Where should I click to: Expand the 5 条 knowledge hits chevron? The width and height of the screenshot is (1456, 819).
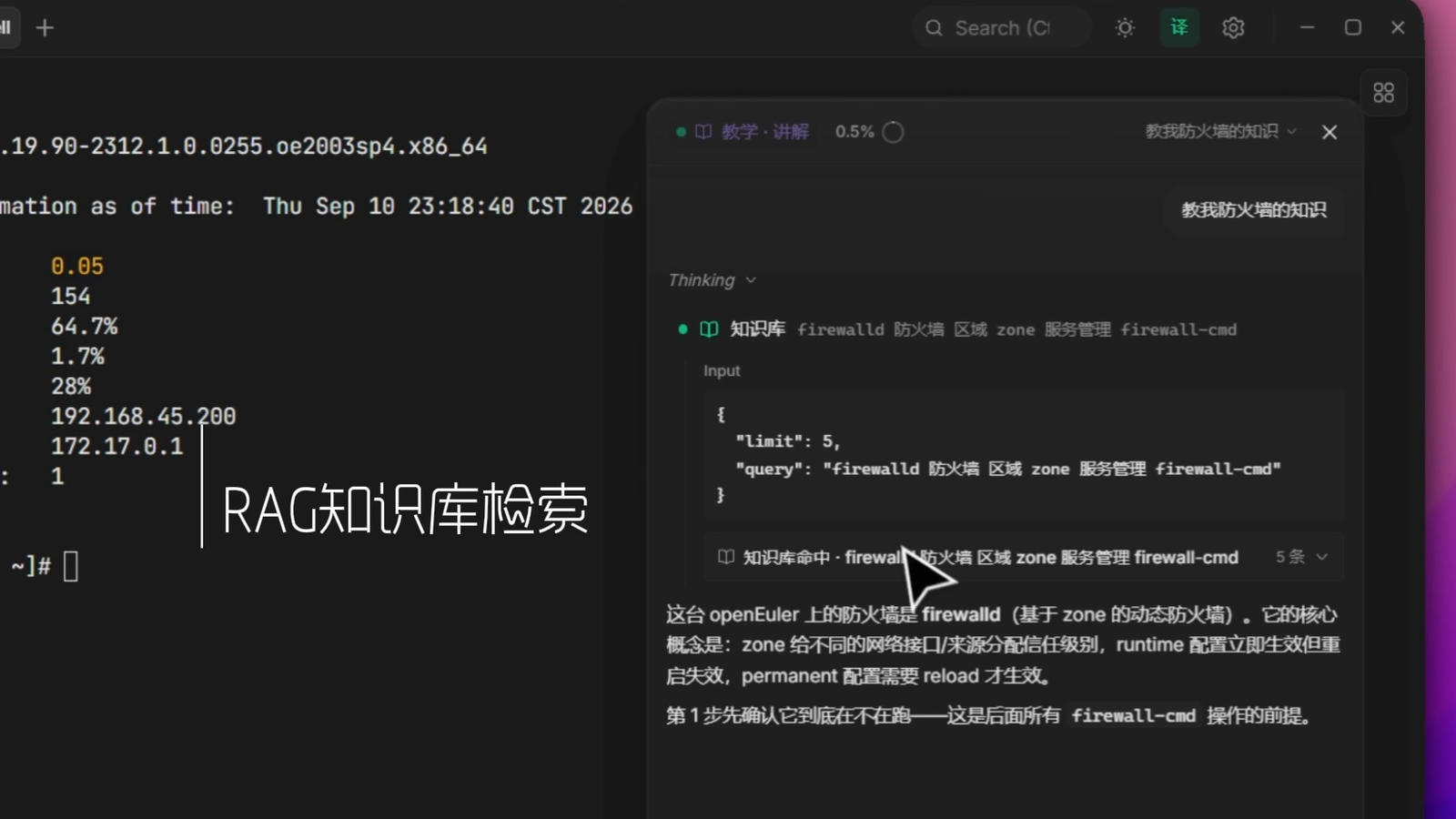tap(1322, 557)
